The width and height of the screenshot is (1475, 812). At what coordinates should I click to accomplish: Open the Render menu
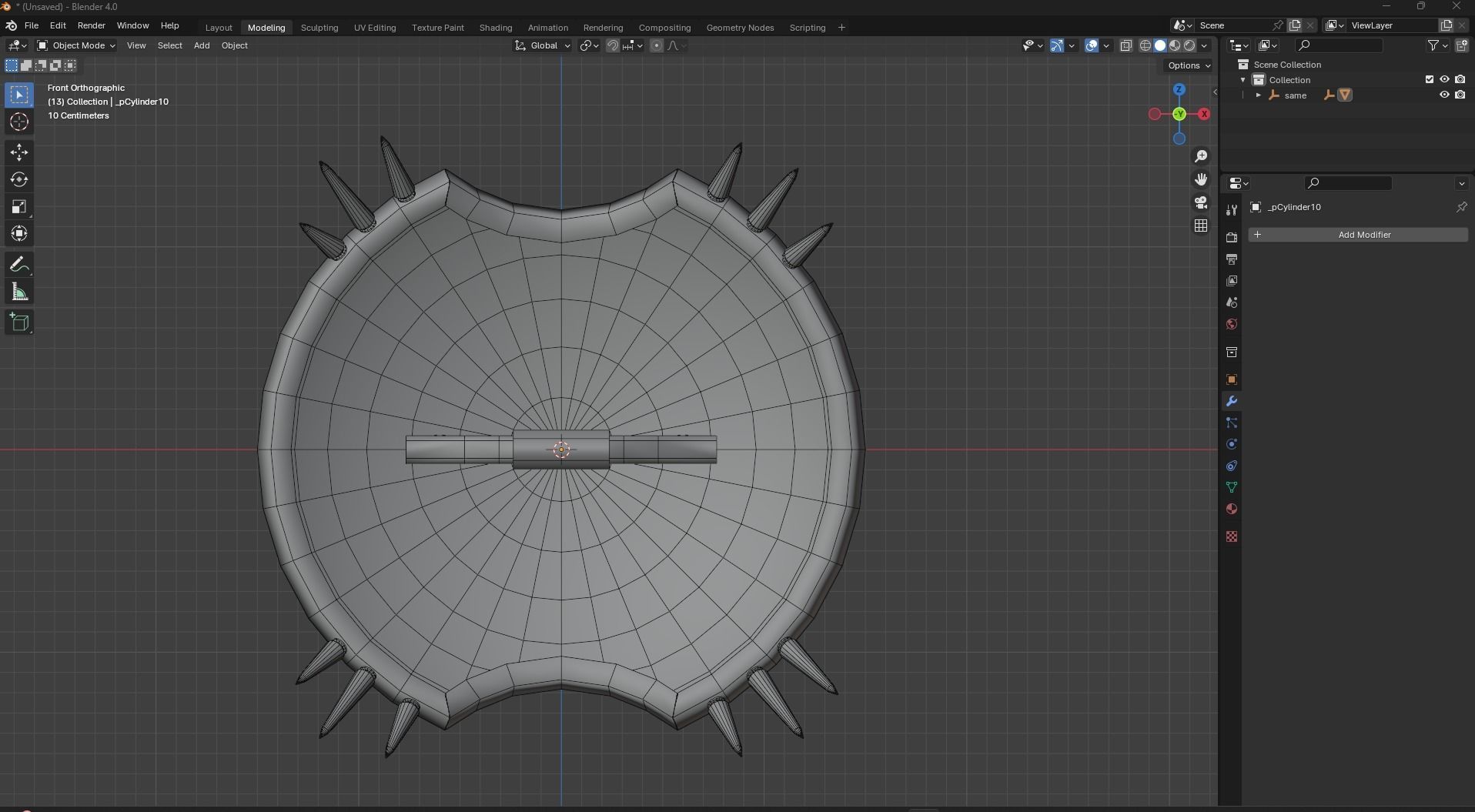pyautogui.click(x=91, y=25)
